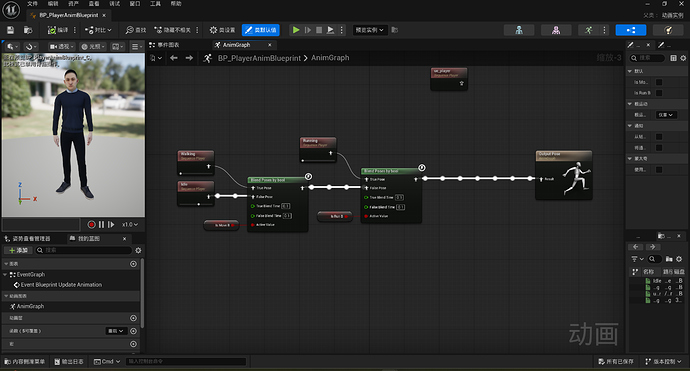690x371 pixels.
Task: Open the Physics asset mode icon
Action: pyautogui.click(x=668, y=30)
